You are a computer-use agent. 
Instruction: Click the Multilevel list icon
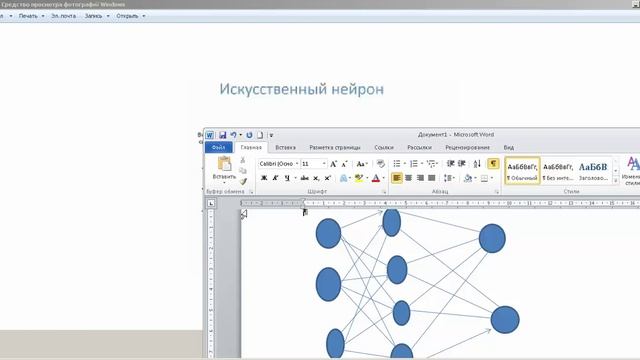431,164
